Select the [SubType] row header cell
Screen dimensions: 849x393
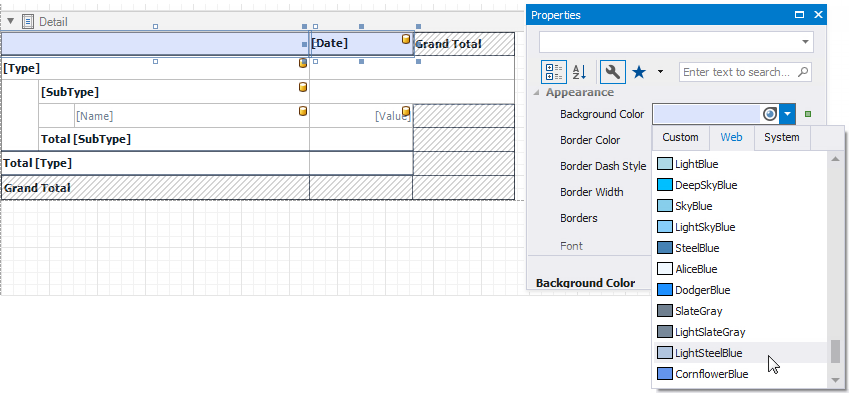(x=174, y=92)
